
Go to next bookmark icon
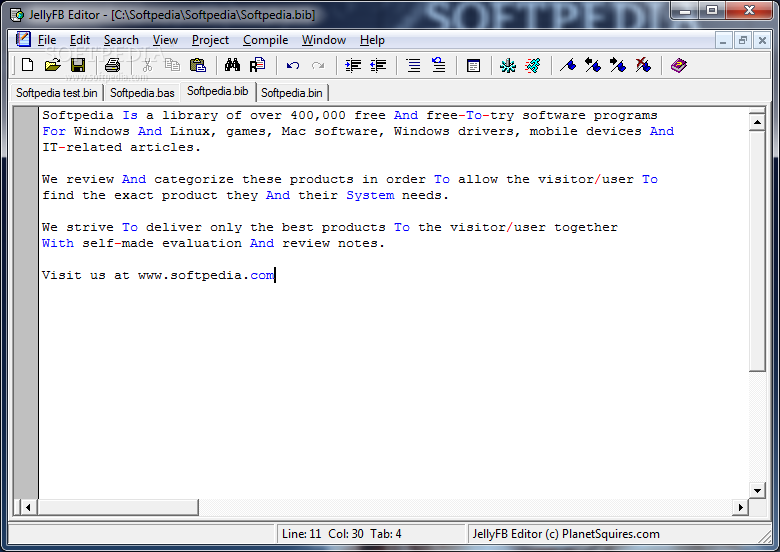[618, 65]
